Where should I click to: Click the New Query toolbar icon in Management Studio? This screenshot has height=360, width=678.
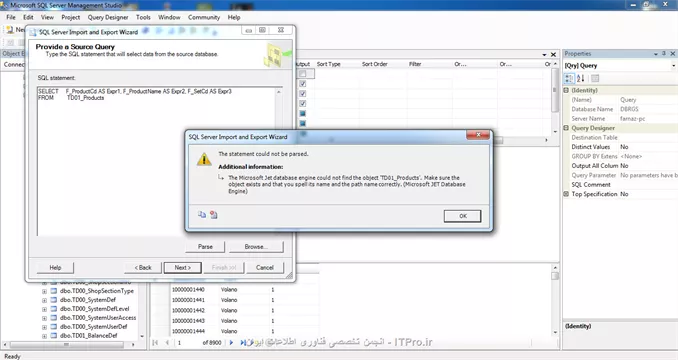pyautogui.click(x=10, y=29)
